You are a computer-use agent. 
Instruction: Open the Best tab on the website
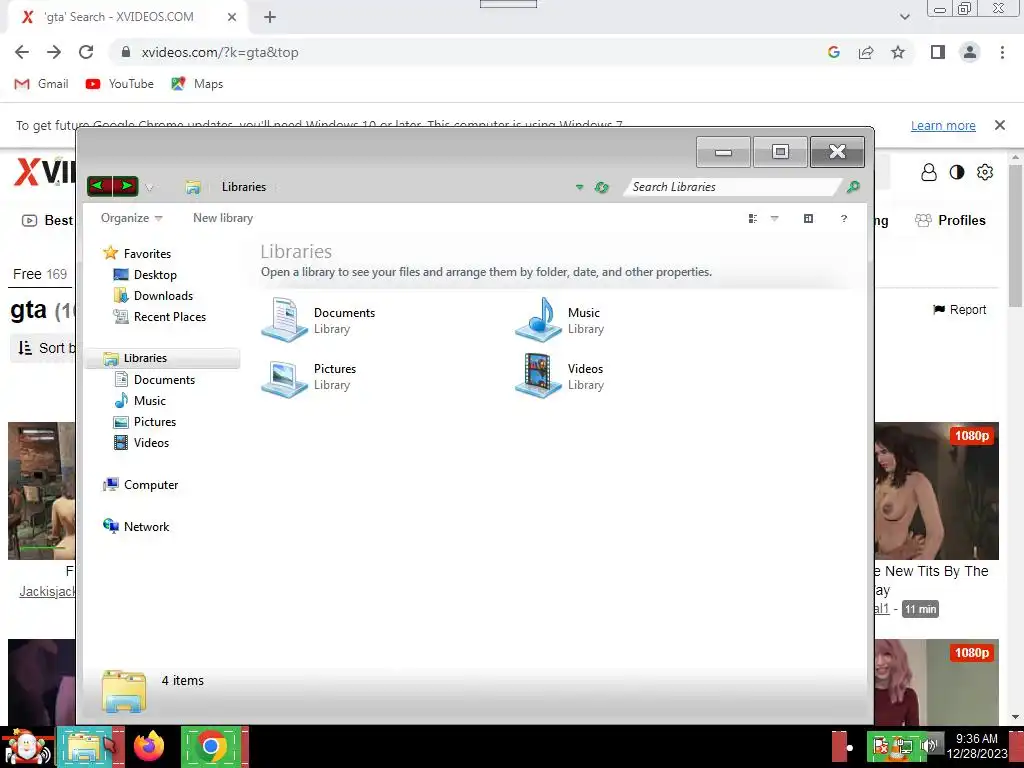tap(47, 221)
